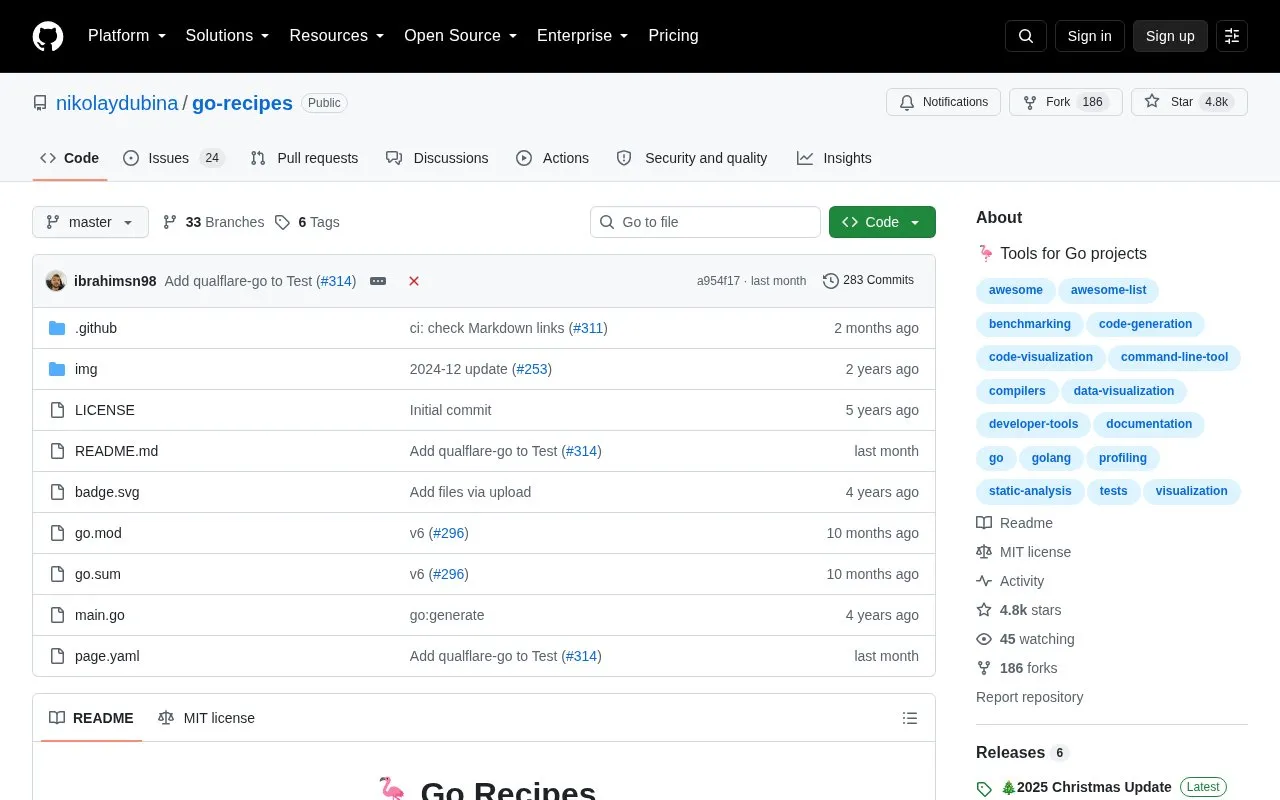This screenshot has width=1280, height=800.
Task: Open the master branch selector
Action: coord(90,222)
